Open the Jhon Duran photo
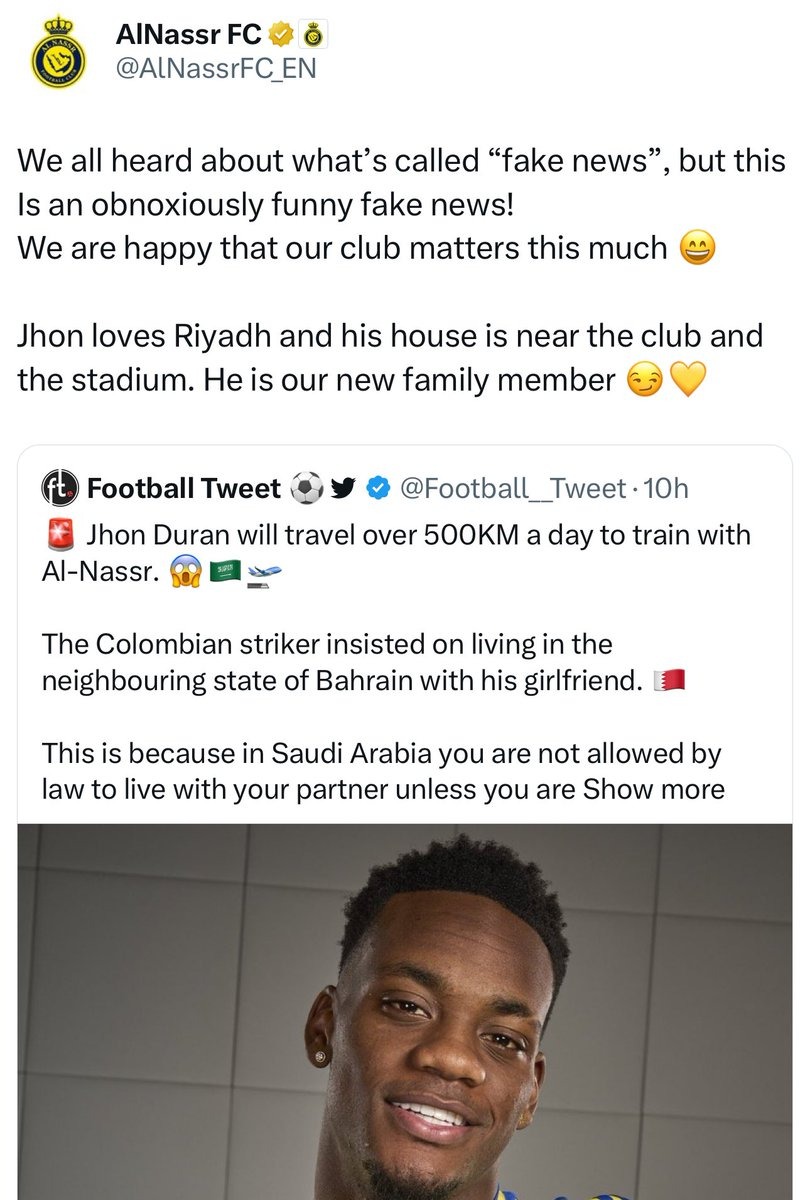Image resolution: width=810 pixels, height=1200 pixels. pyautogui.click(x=405, y=1010)
